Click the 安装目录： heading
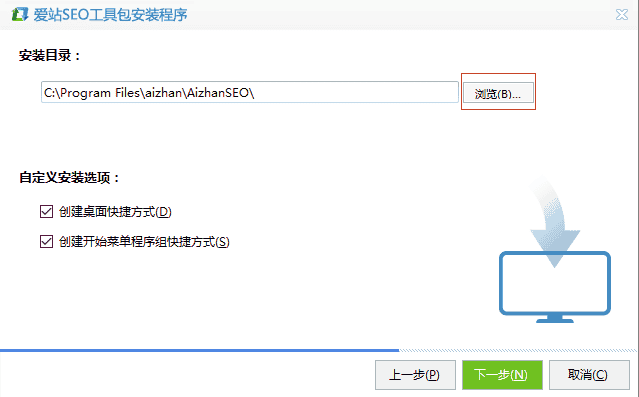This screenshot has height=397, width=639. pyautogui.click(x=50, y=55)
